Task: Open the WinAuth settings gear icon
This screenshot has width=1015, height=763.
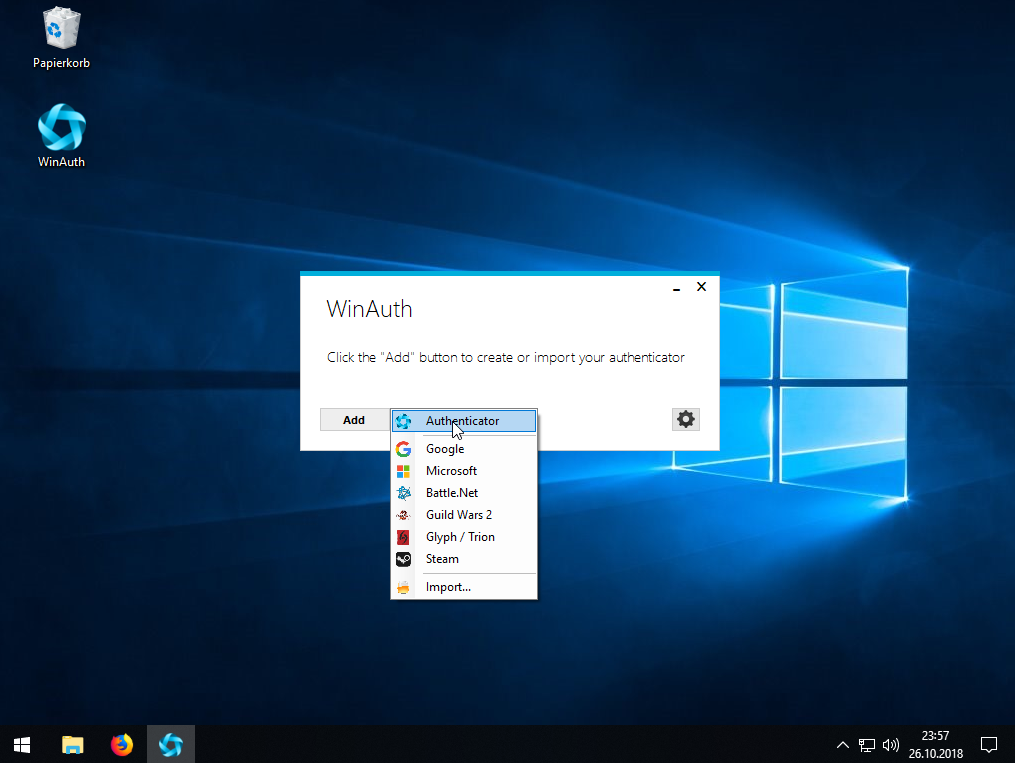Action: (685, 419)
